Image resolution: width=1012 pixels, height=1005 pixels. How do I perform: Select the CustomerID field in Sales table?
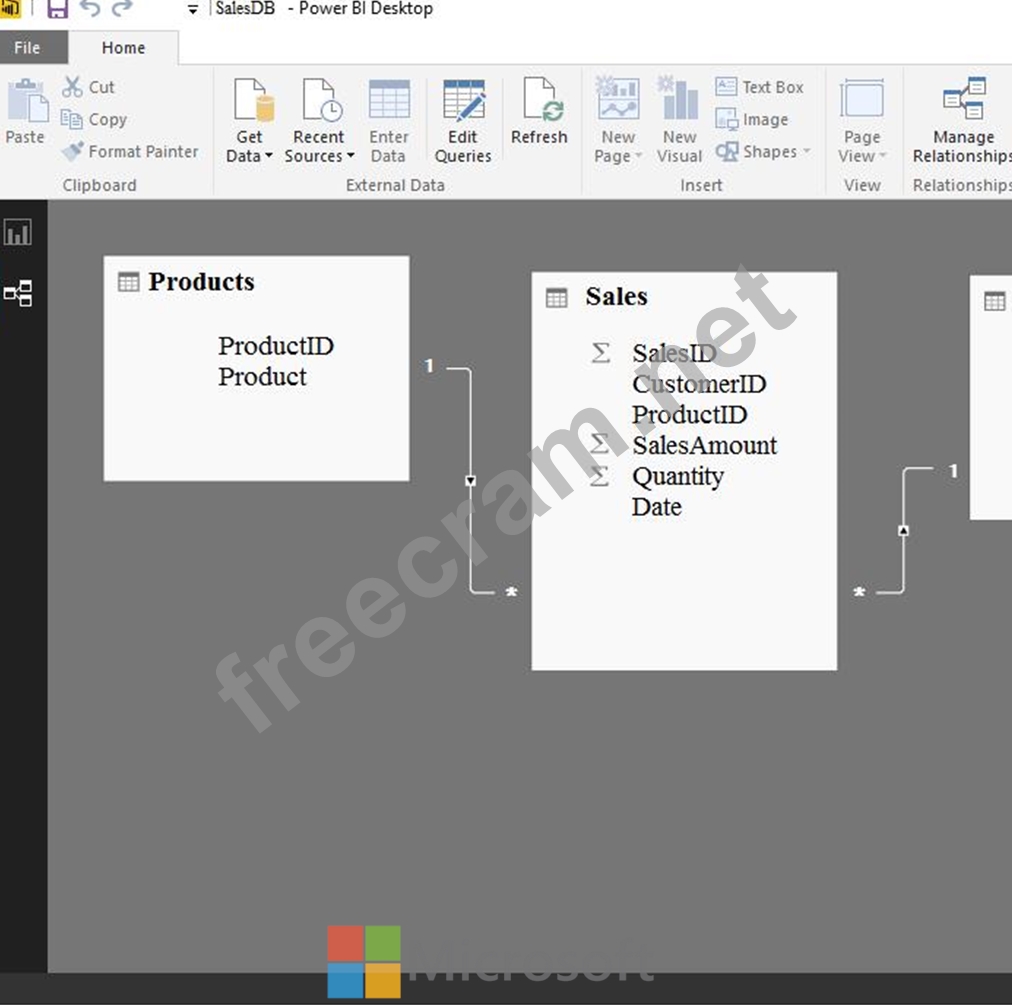(699, 384)
